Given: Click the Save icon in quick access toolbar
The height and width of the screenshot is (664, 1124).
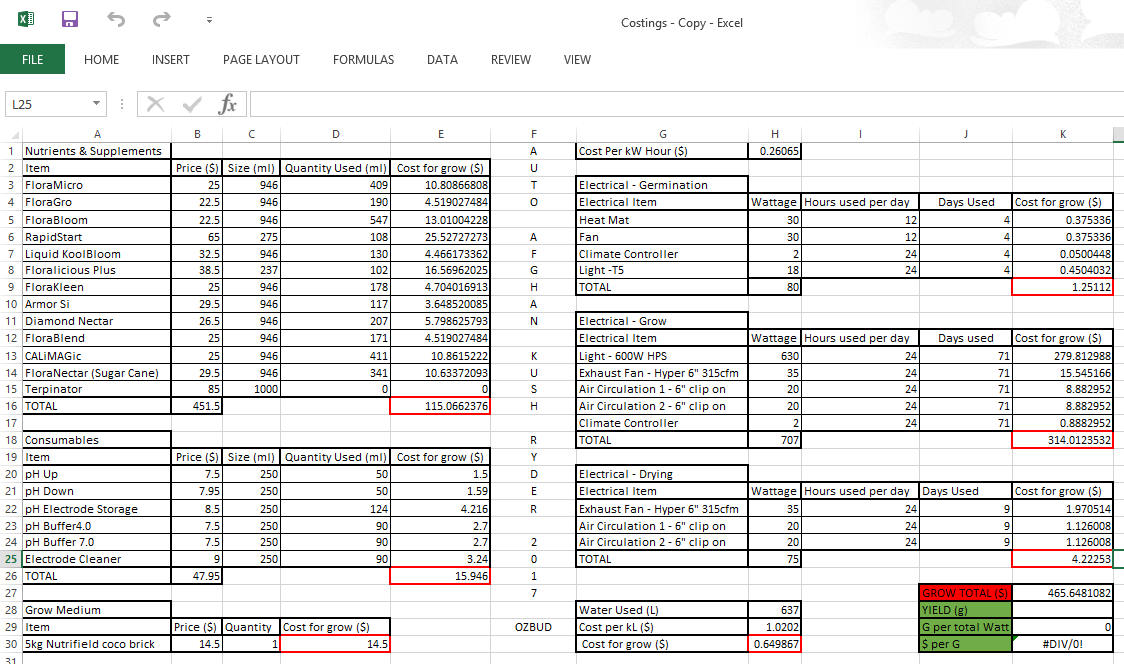Looking at the screenshot, I should [x=70, y=19].
